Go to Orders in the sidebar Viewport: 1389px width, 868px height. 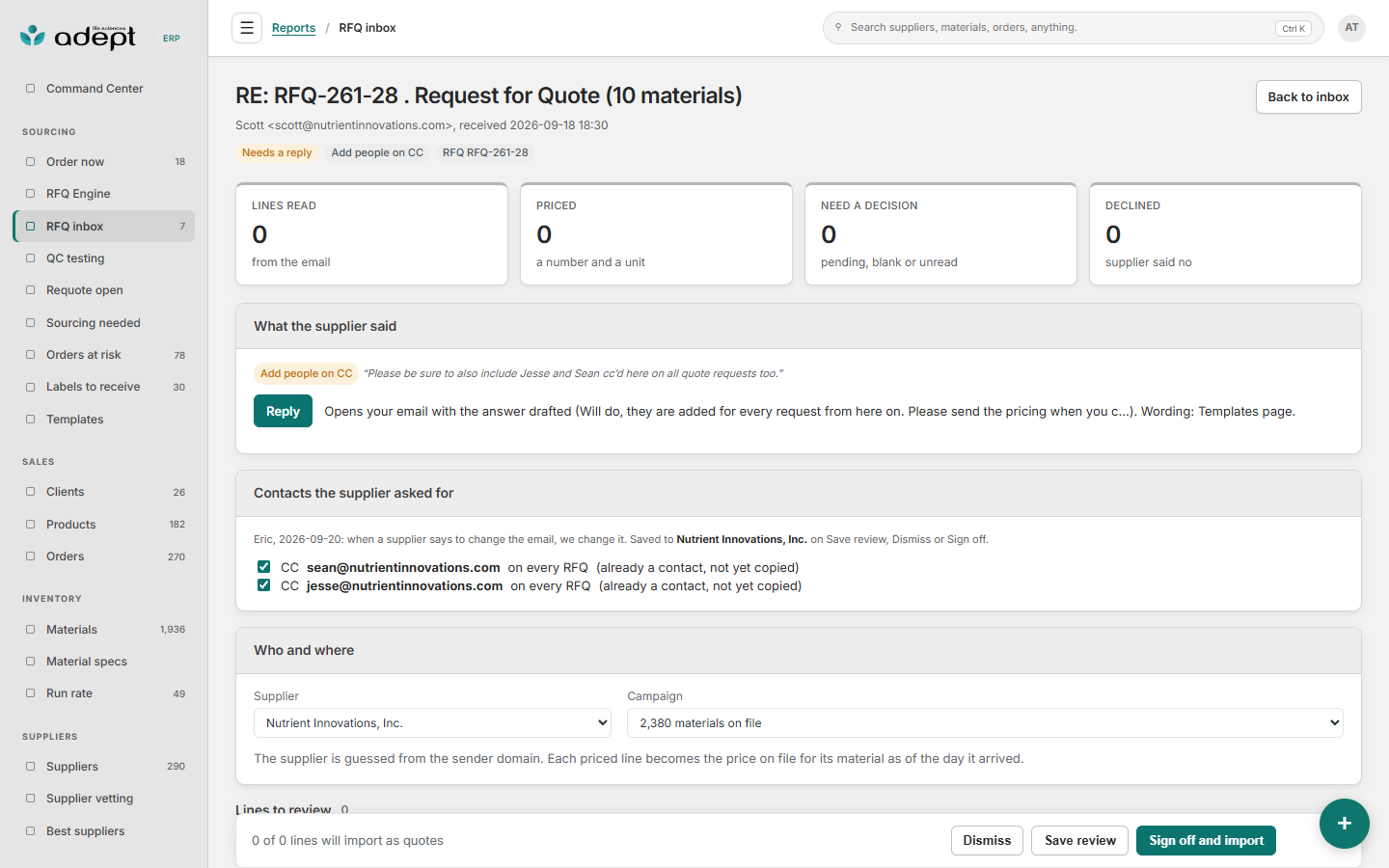point(104,556)
